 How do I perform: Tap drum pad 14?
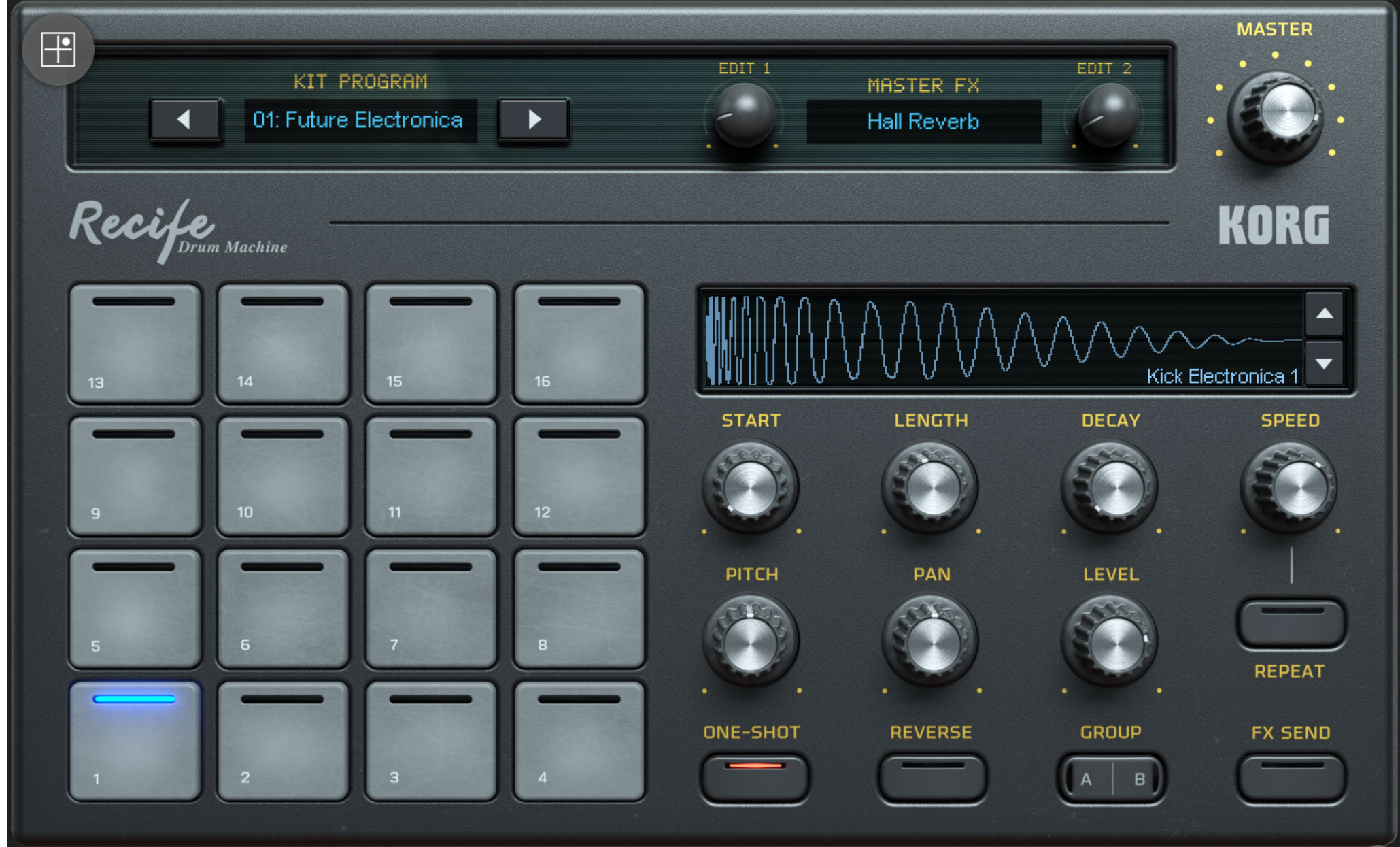click(x=283, y=344)
